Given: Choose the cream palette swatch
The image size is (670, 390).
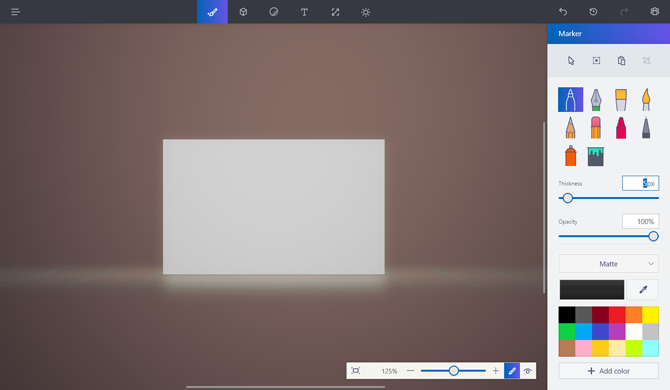Looking at the screenshot, I should [x=617, y=348].
